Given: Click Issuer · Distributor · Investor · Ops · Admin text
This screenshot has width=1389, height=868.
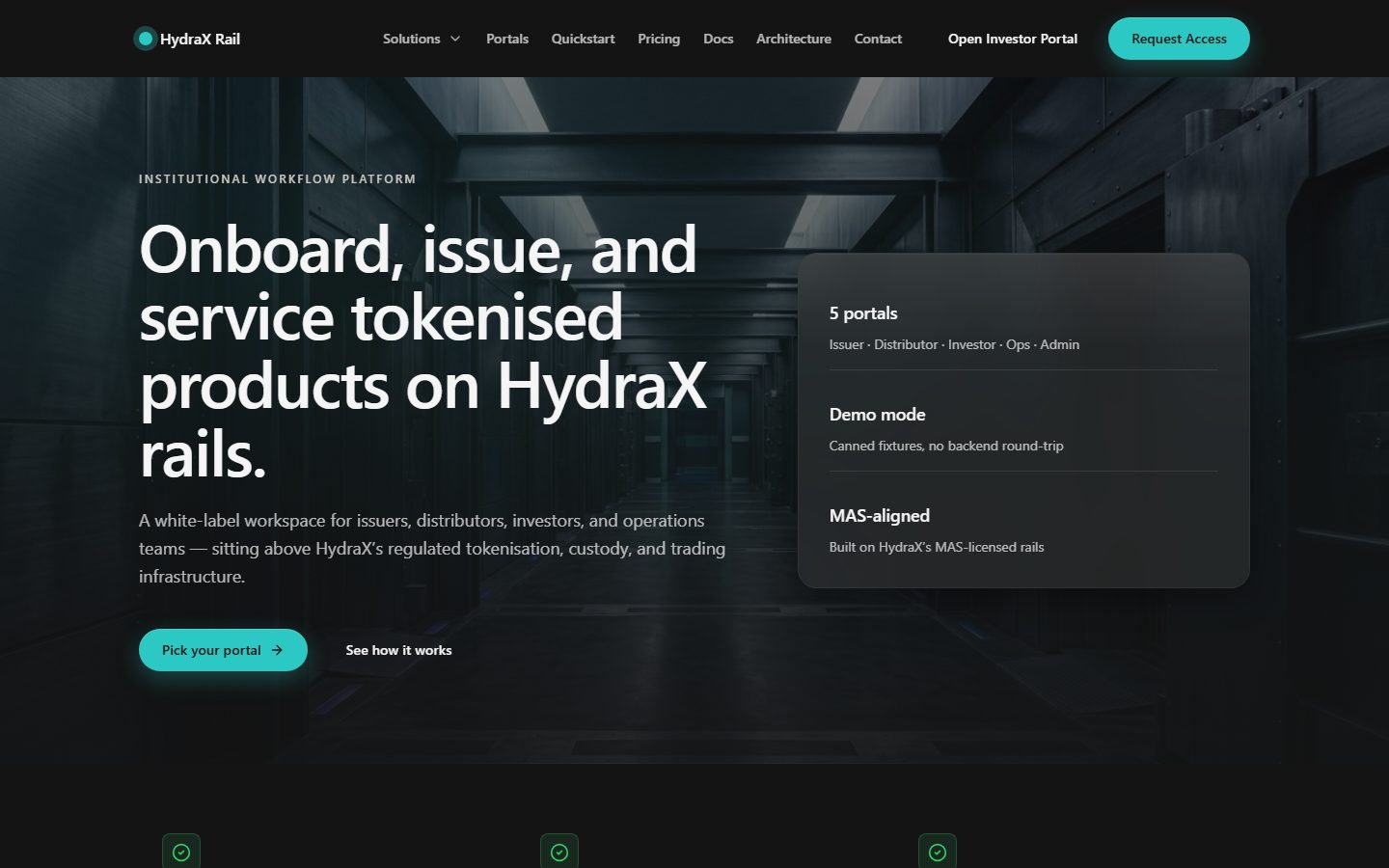Looking at the screenshot, I should [954, 344].
